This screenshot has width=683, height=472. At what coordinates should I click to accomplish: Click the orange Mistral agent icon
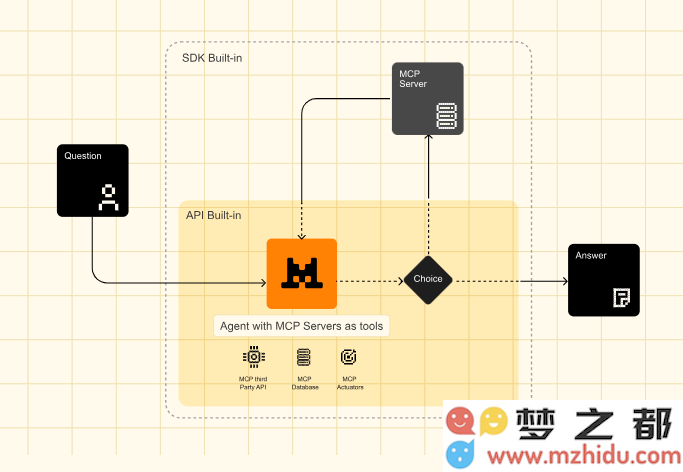[x=301, y=274]
